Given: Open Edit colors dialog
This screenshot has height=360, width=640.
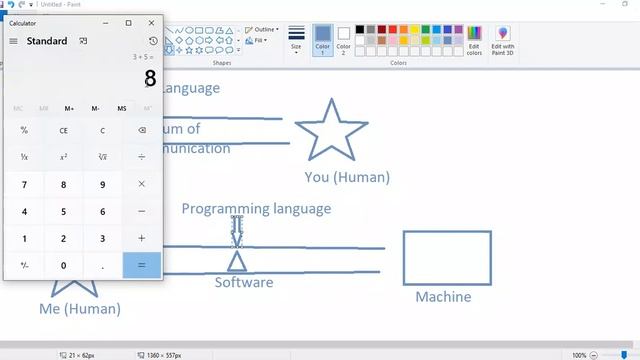Looking at the screenshot, I should tap(474, 40).
